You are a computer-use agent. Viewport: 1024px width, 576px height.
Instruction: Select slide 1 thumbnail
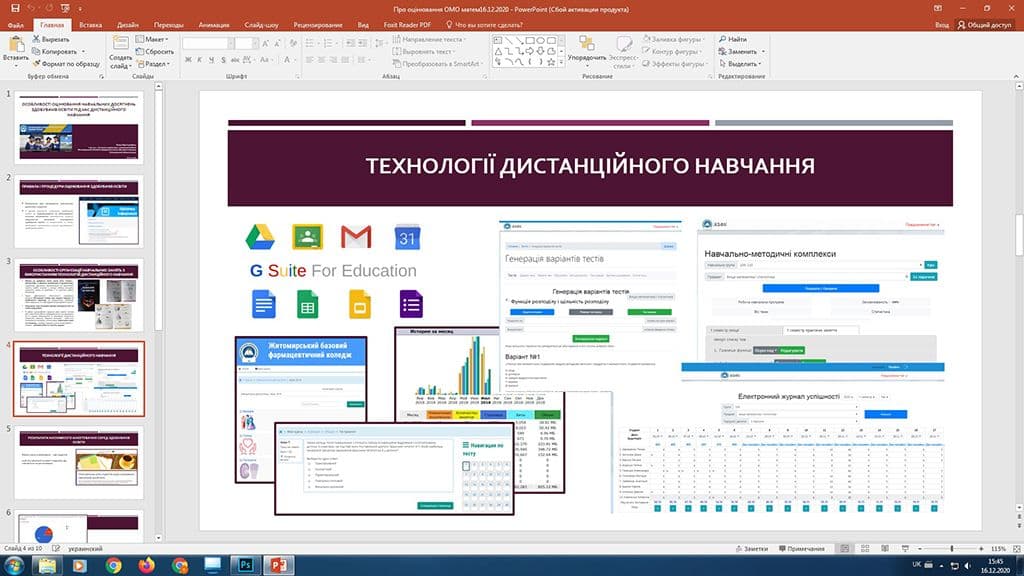coord(79,127)
